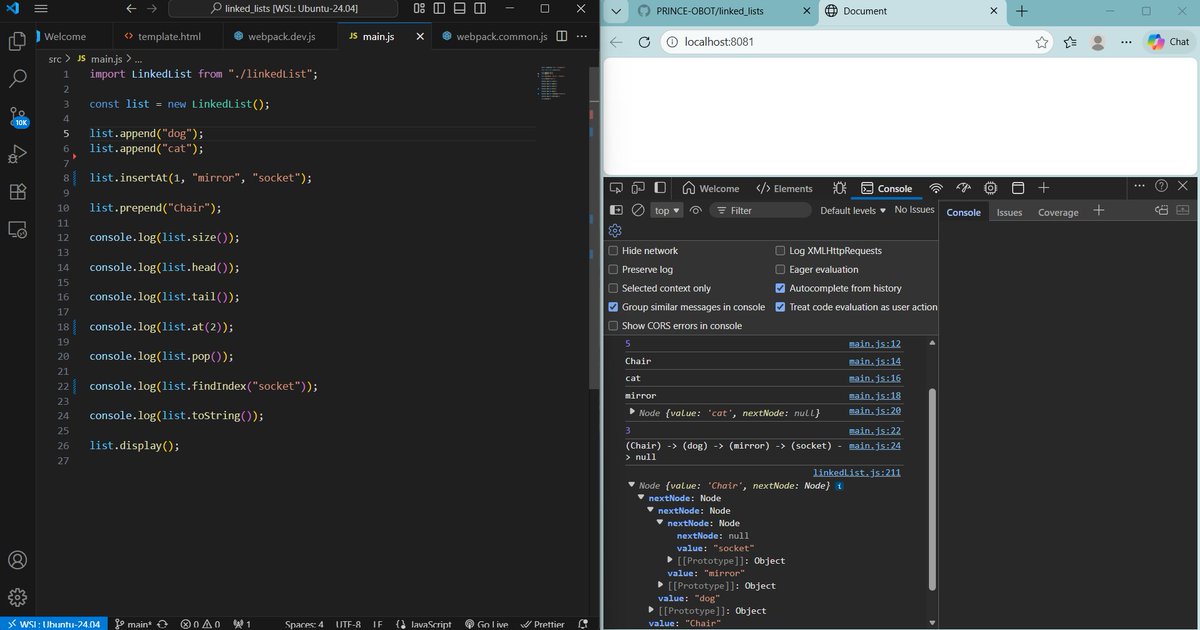Viewport: 1200px width, 630px height.
Task: Enable Selected context only checkbox
Action: 614,288
